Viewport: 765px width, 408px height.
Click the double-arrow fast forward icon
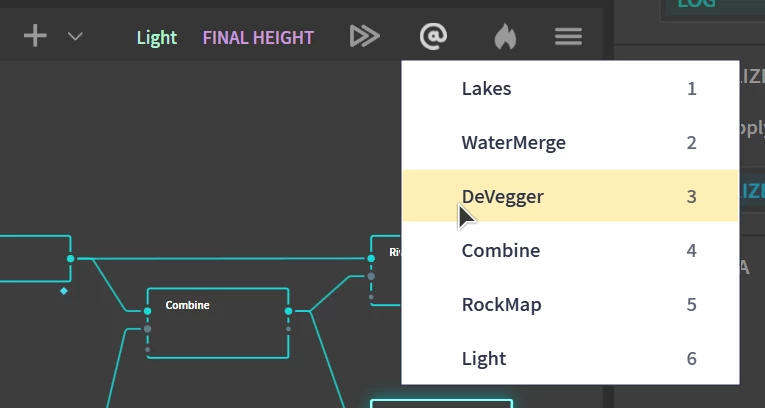364,37
